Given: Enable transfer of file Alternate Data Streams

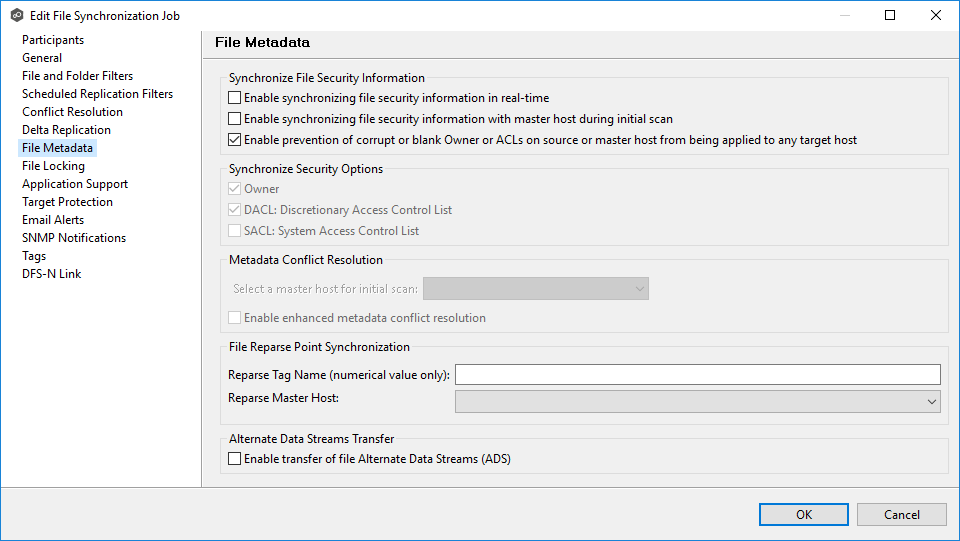Looking at the screenshot, I should click(x=234, y=458).
